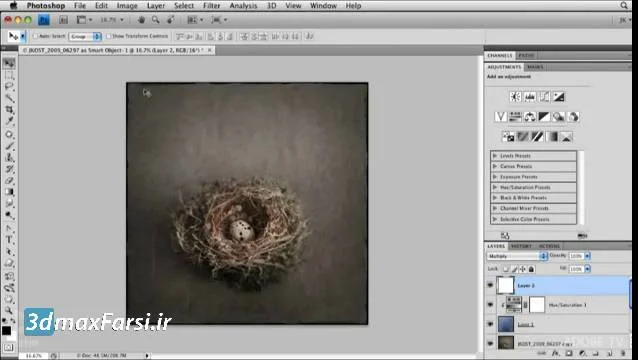Open the Opacity slider popup arrow

tap(587, 256)
